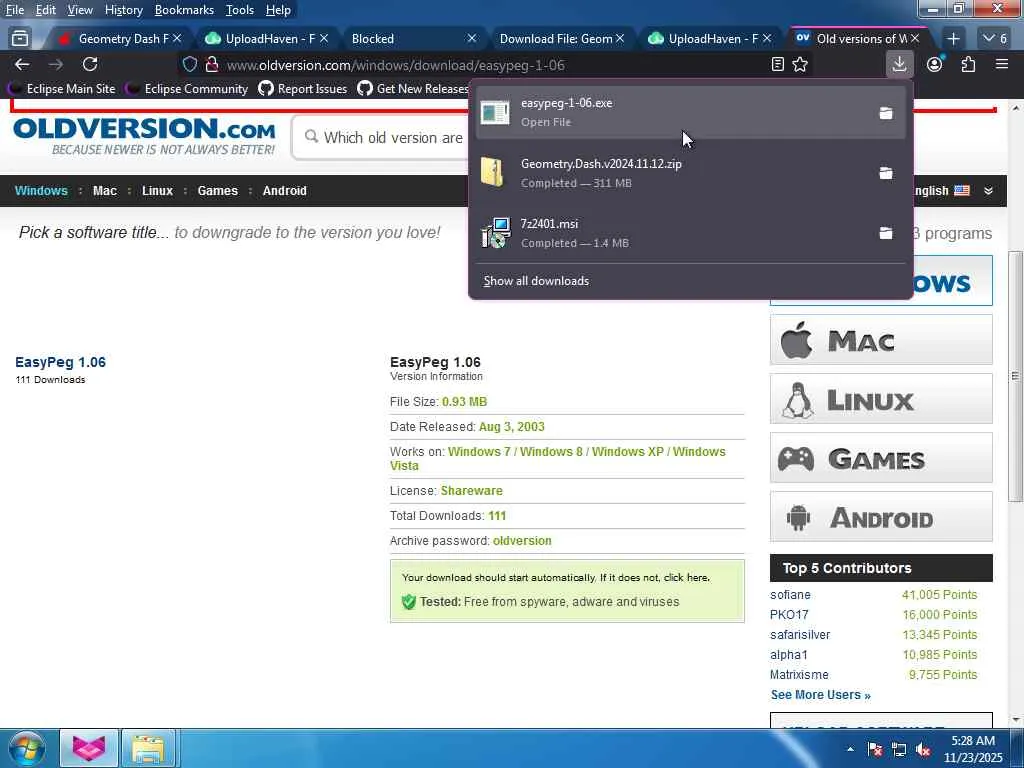Open the View menu
This screenshot has width=1024, height=768.
(x=80, y=10)
